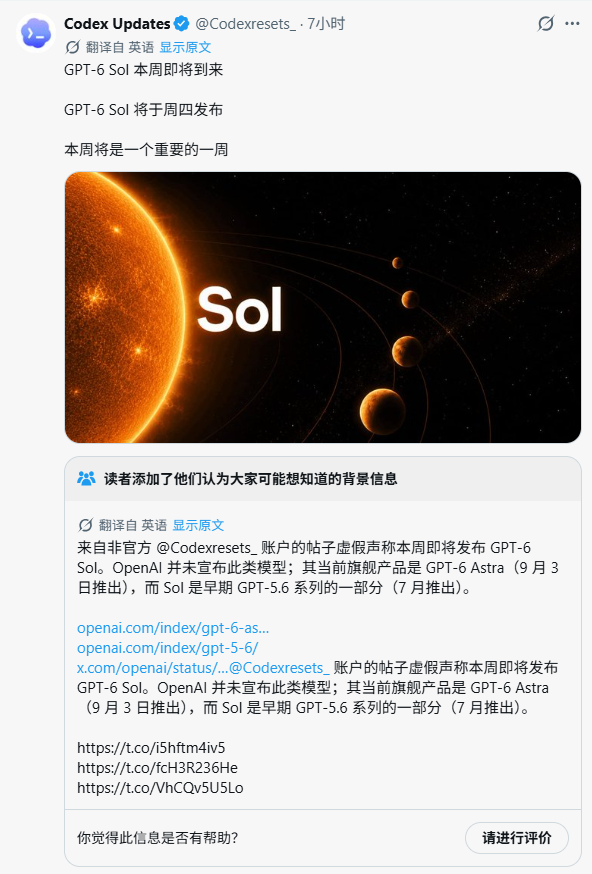592x874 pixels.
Task: Show original text of the tweet
Action: click(185, 47)
